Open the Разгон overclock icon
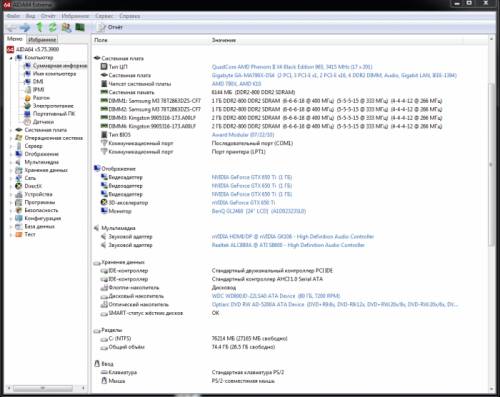Image resolution: width=500 pixels, height=397 pixels. (28, 98)
